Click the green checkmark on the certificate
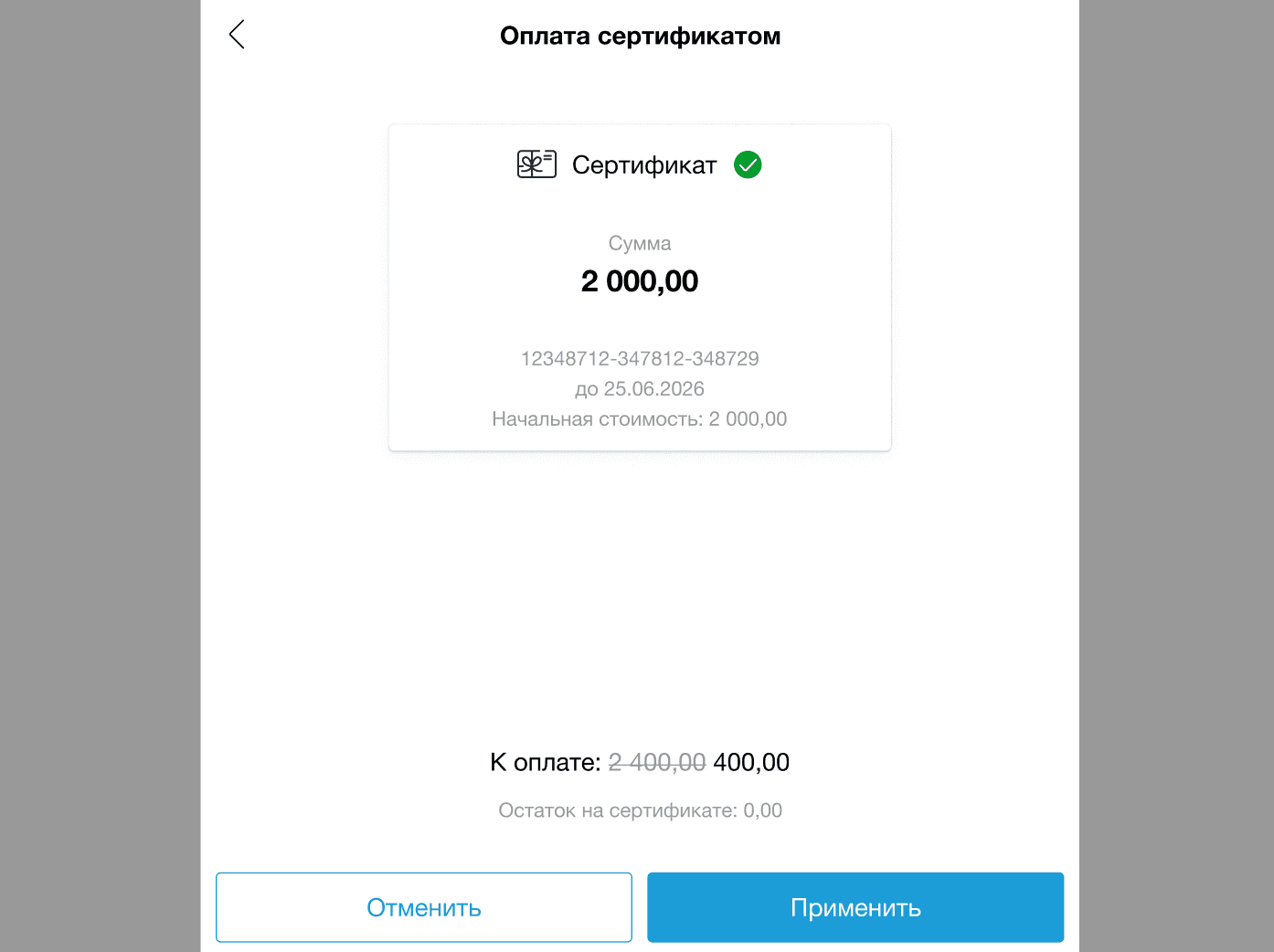Viewport: 1274px width, 952px height. click(747, 164)
